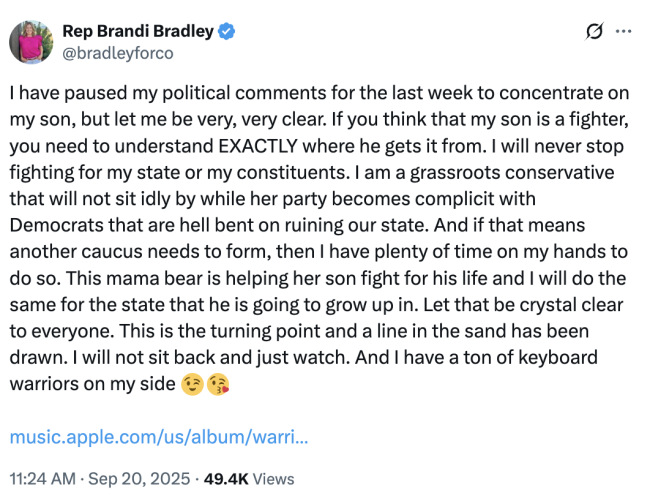Click the Views label
Viewport: 650px width, 501px height.
point(274,480)
